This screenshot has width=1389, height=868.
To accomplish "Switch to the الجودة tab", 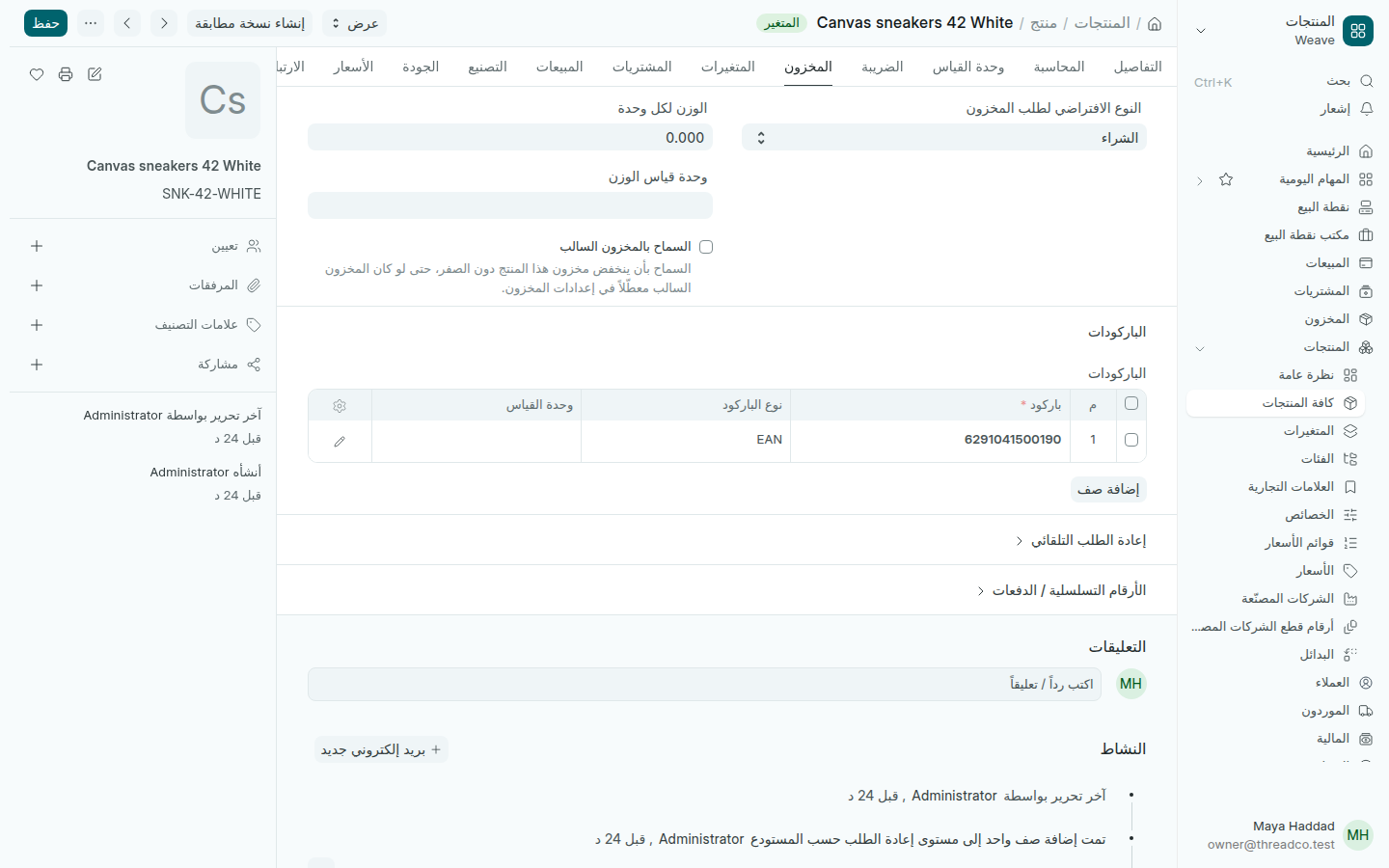I will pos(421,67).
